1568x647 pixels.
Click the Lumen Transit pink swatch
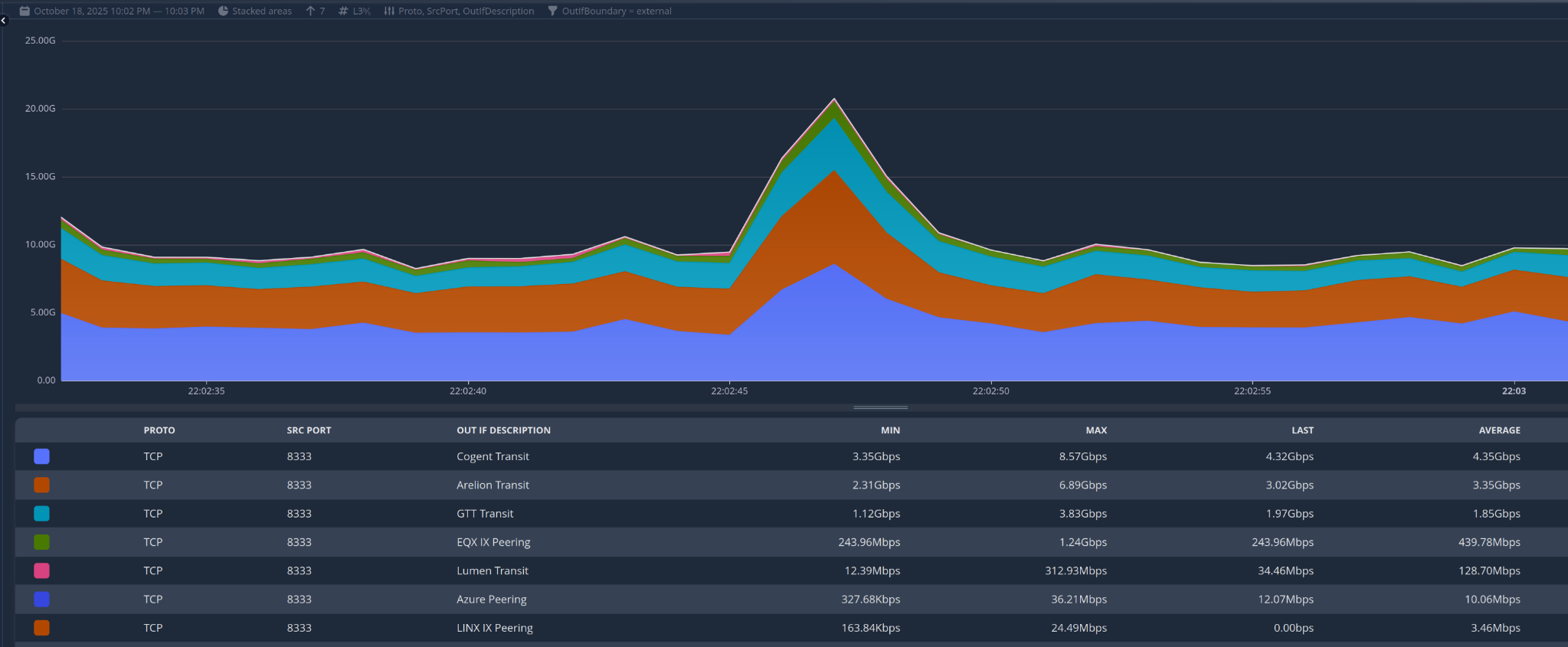pyautogui.click(x=42, y=570)
